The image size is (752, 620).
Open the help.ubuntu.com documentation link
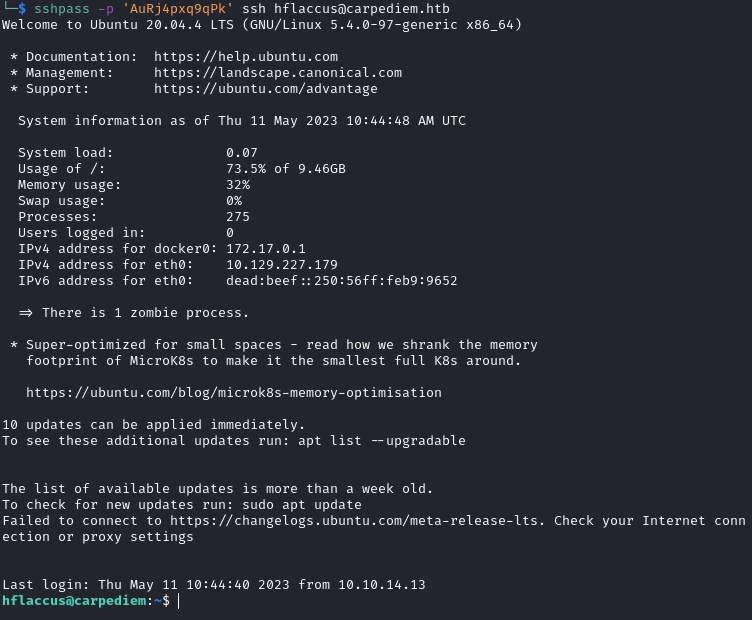(x=246, y=57)
